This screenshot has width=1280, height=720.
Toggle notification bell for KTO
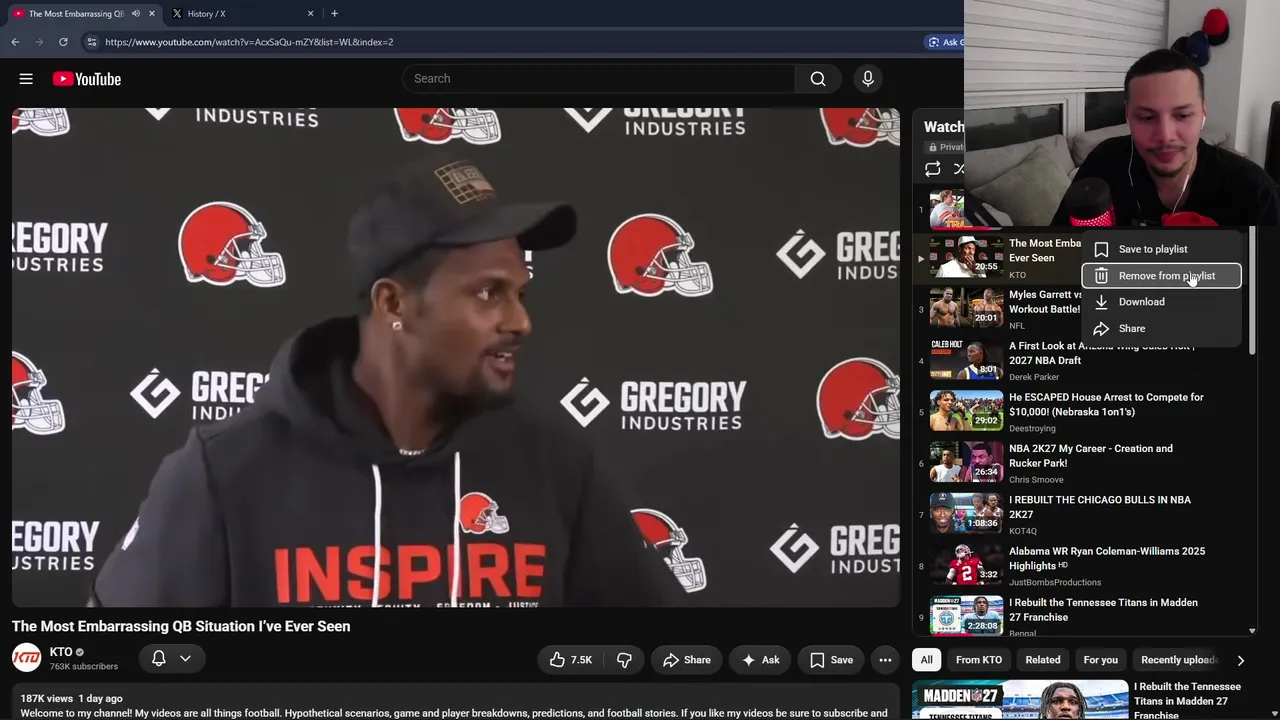click(158, 658)
